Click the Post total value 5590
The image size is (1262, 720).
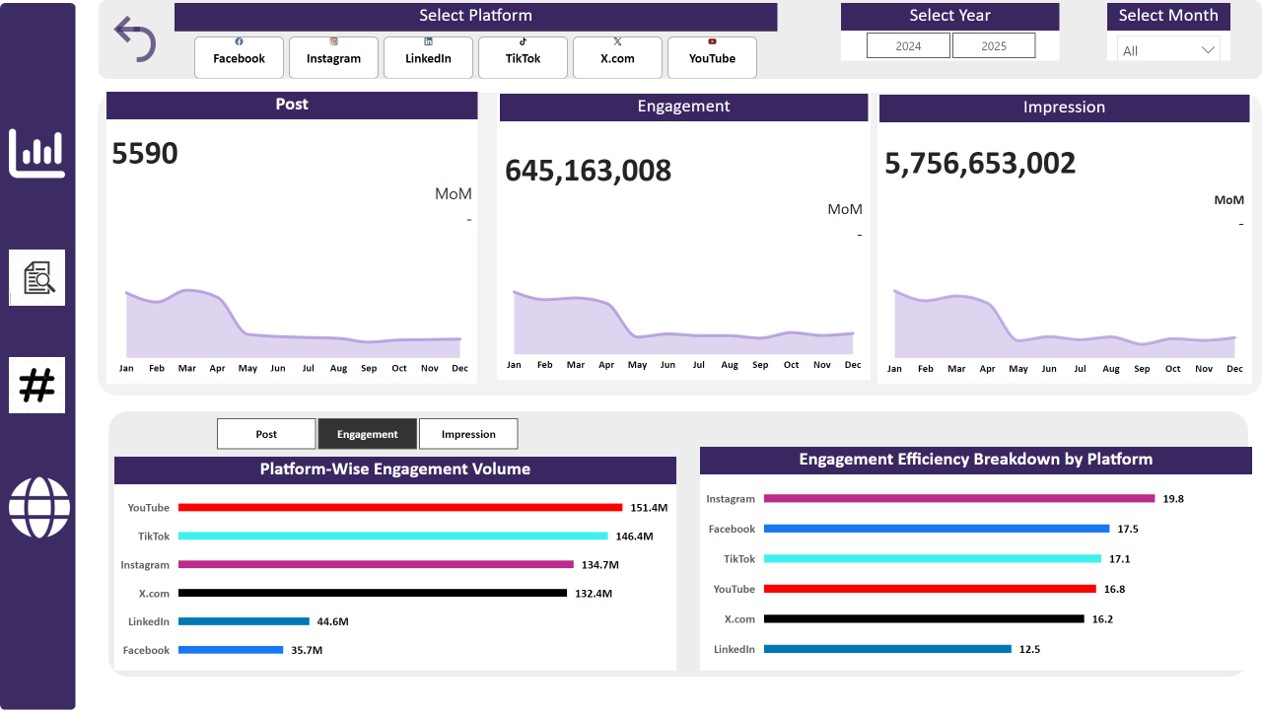tap(145, 153)
